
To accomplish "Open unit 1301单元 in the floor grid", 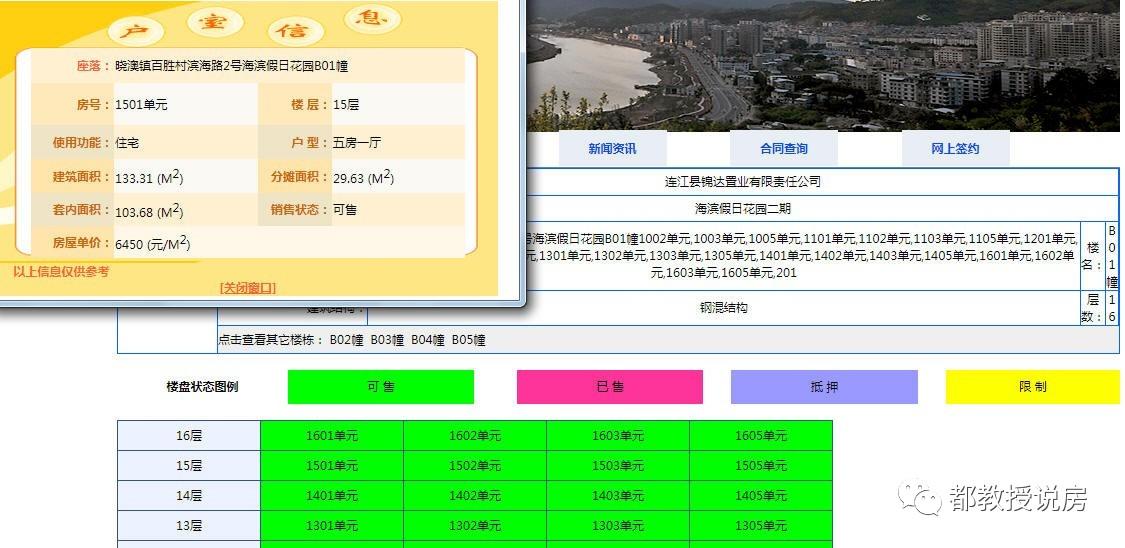I will 331,526.
